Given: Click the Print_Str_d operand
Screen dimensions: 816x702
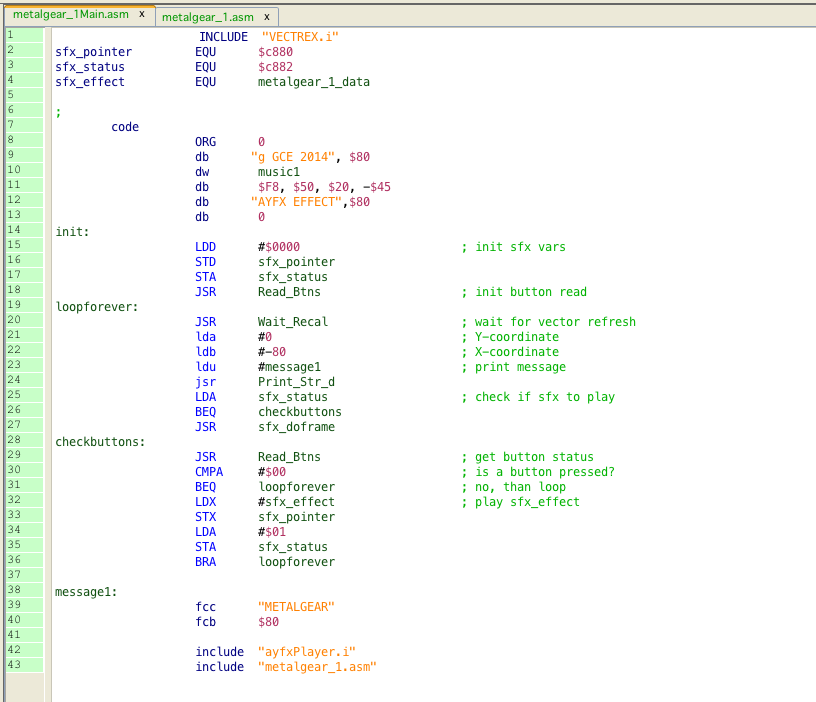Looking at the screenshot, I should click(x=297, y=382).
